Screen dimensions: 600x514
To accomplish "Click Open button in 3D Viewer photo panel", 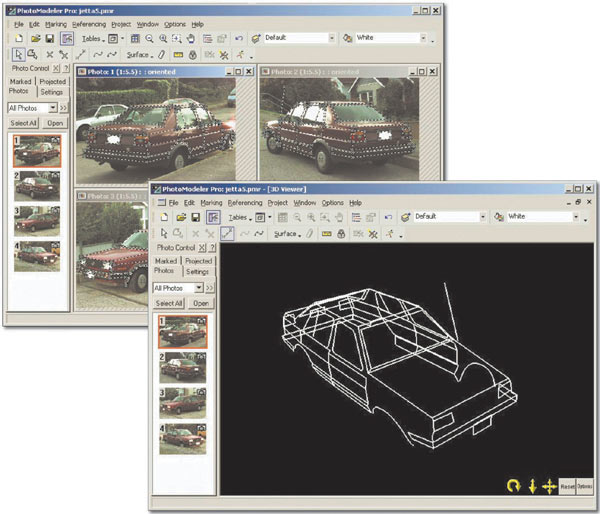I will (201, 303).
